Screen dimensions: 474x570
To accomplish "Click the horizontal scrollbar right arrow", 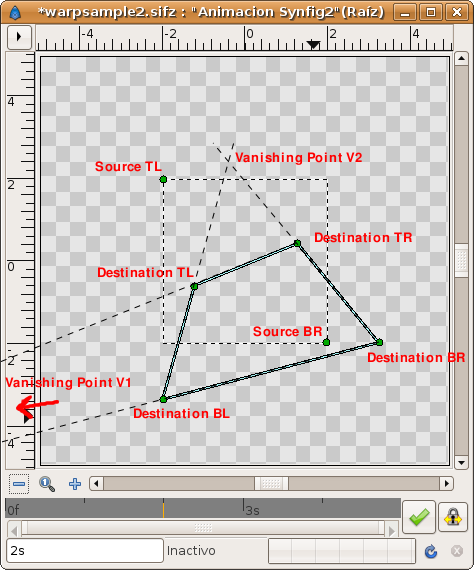I will [x=447, y=483].
